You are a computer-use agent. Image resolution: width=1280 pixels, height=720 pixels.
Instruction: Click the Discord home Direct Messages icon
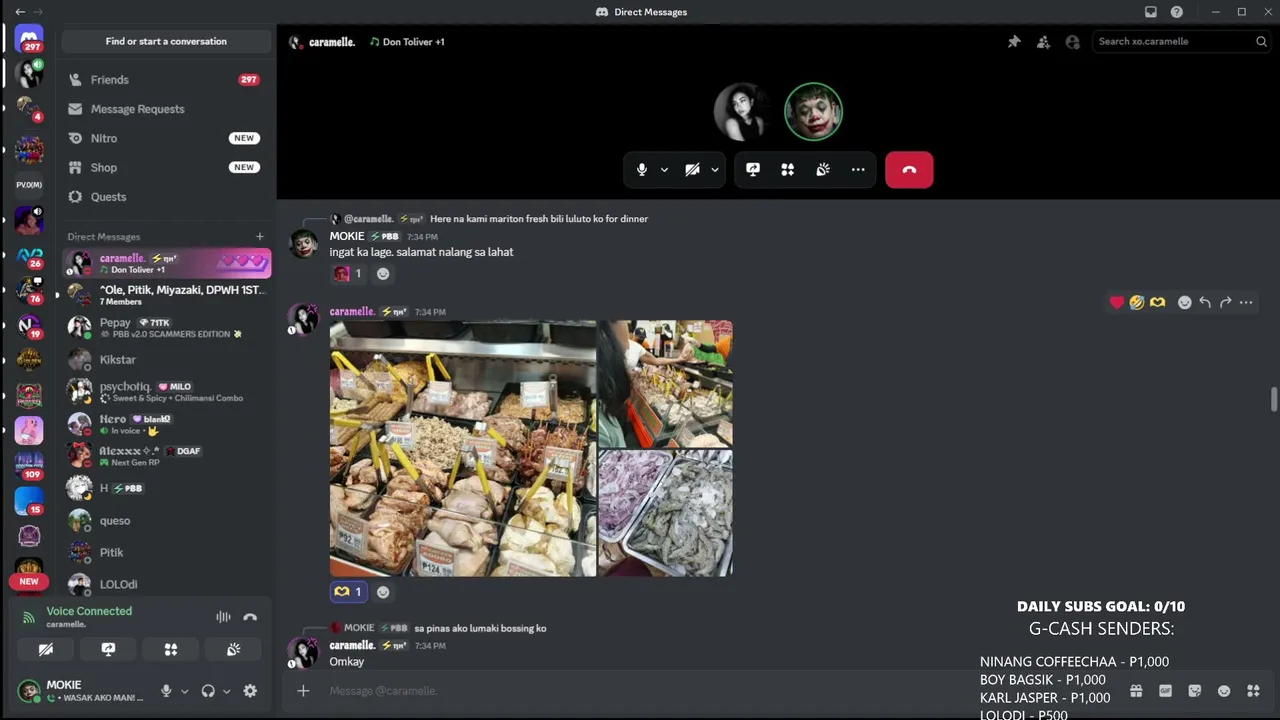click(x=29, y=39)
